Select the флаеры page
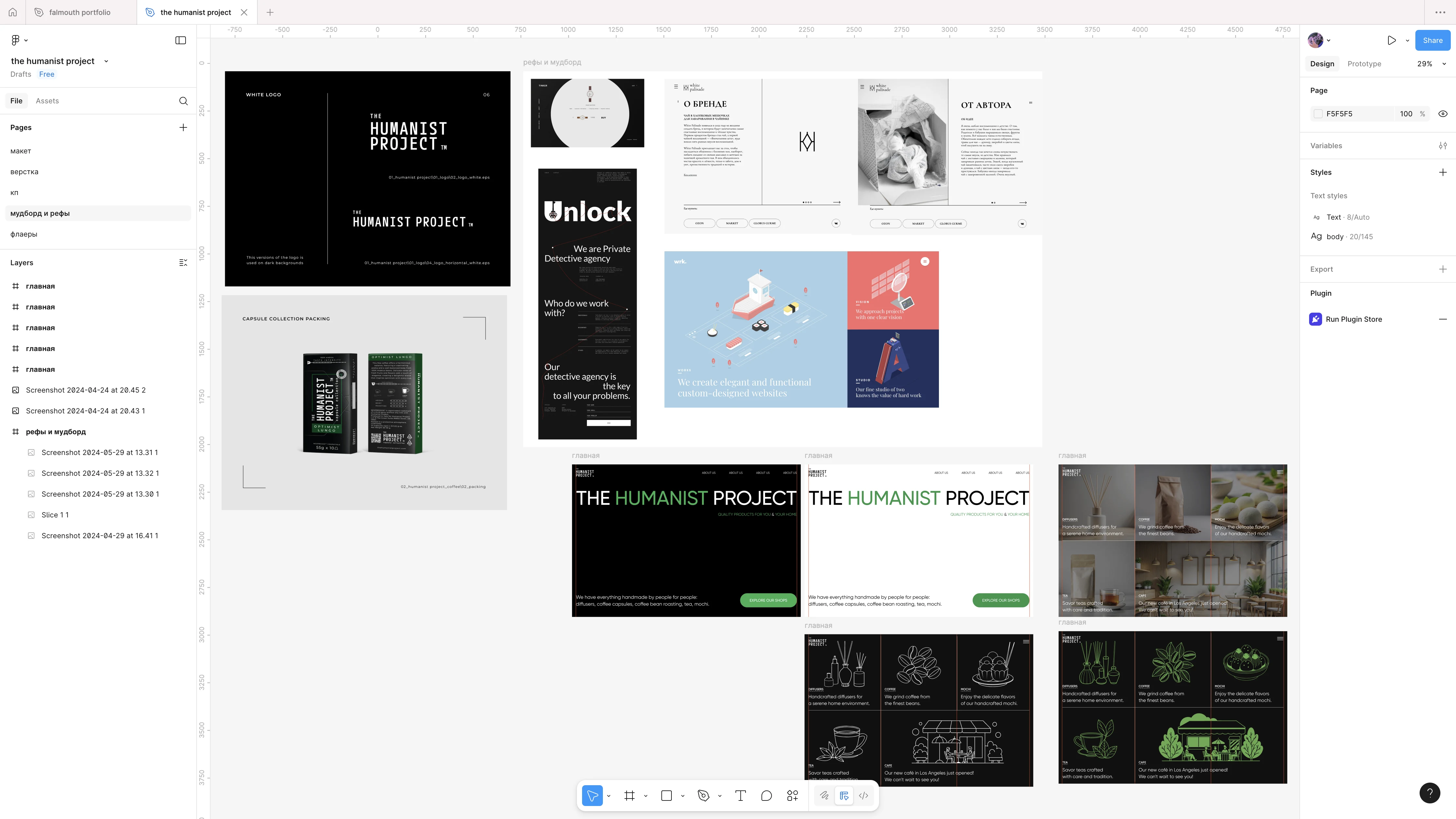The width and height of the screenshot is (1456, 819). point(98,234)
